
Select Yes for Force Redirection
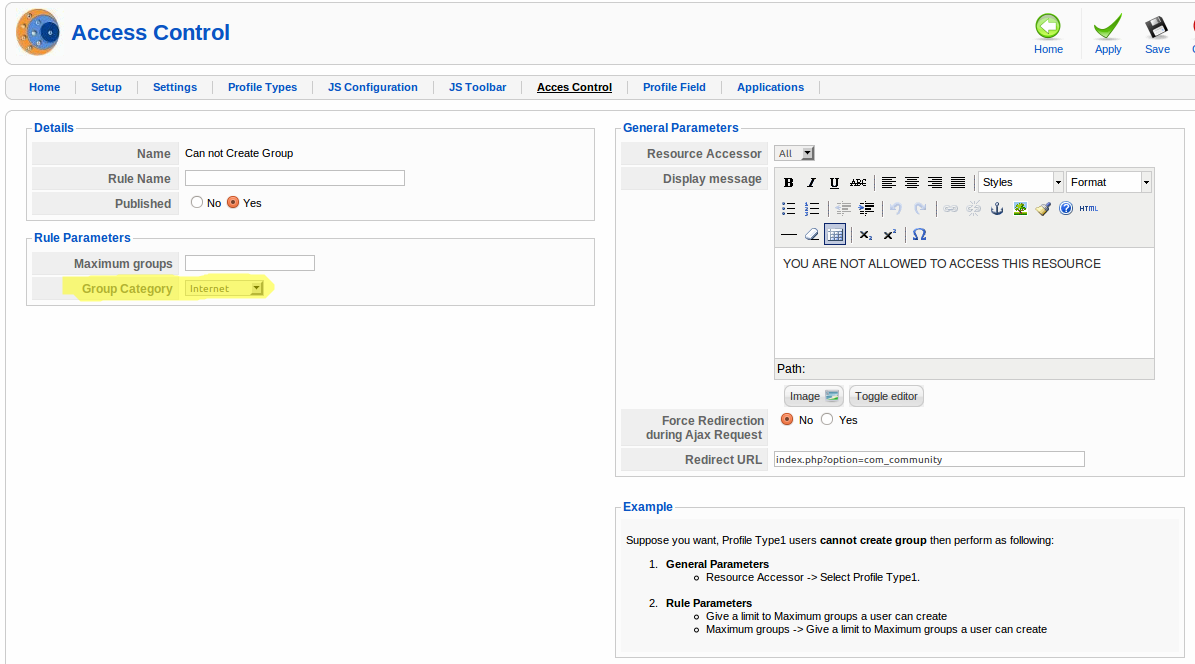[x=827, y=420]
